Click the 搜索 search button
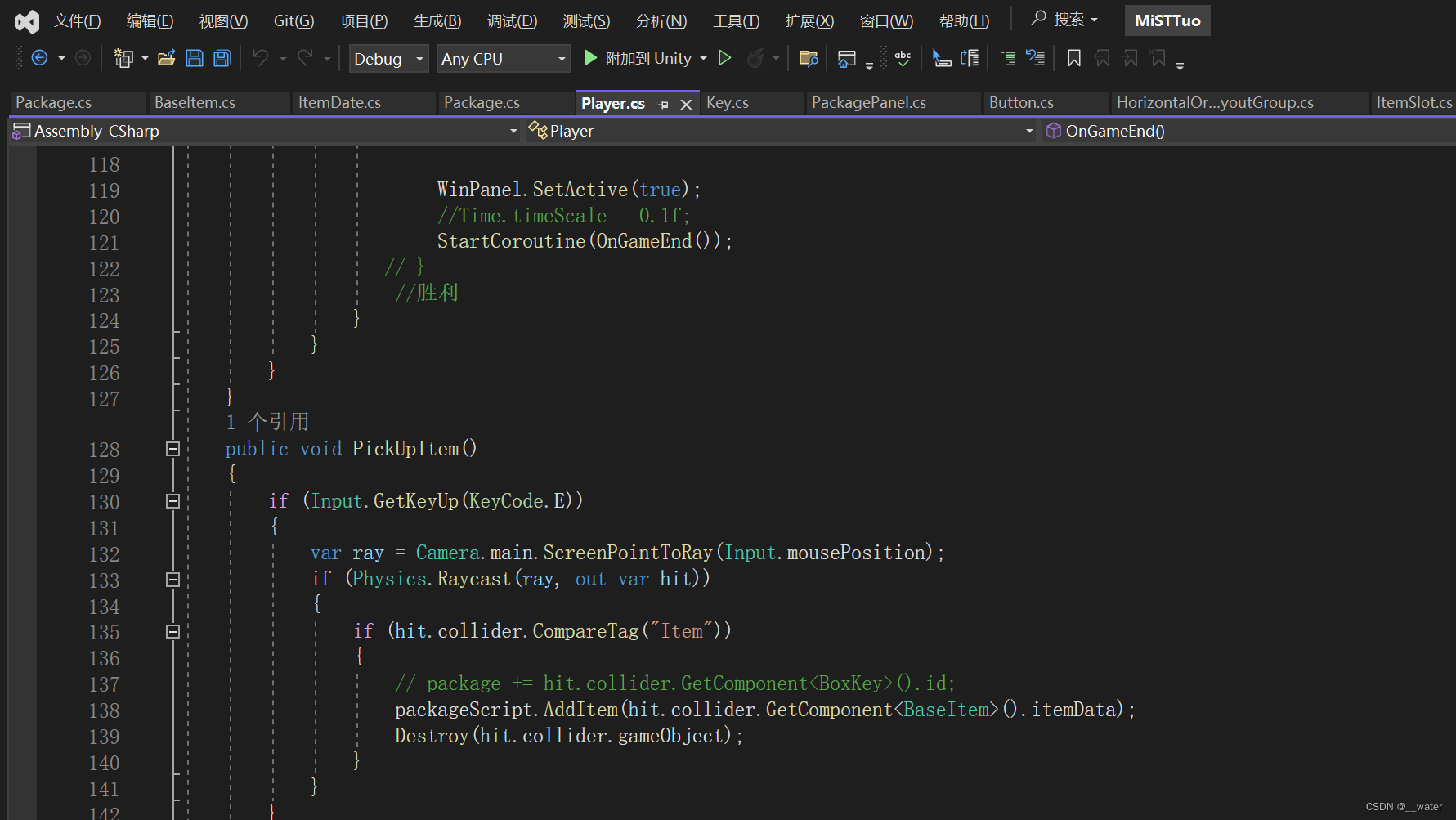 1064,20
